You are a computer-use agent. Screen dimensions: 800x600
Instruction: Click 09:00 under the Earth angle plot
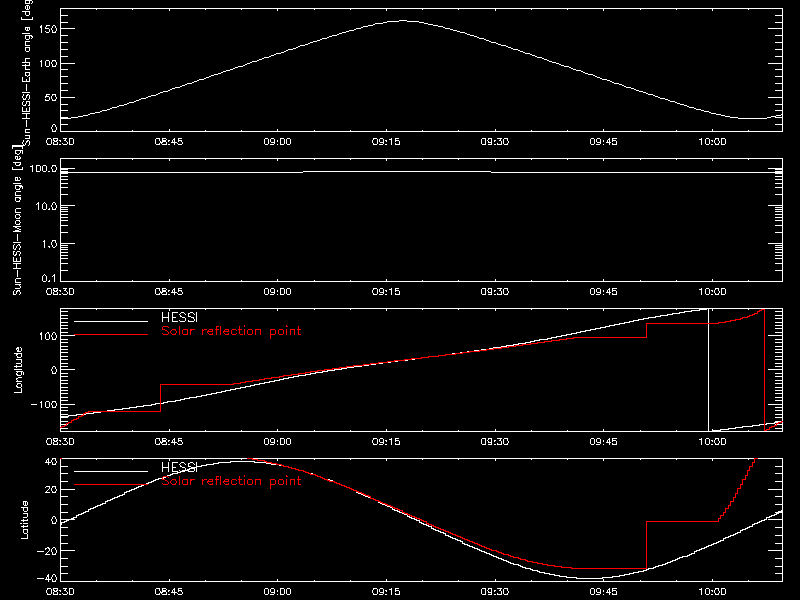click(277, 141)
